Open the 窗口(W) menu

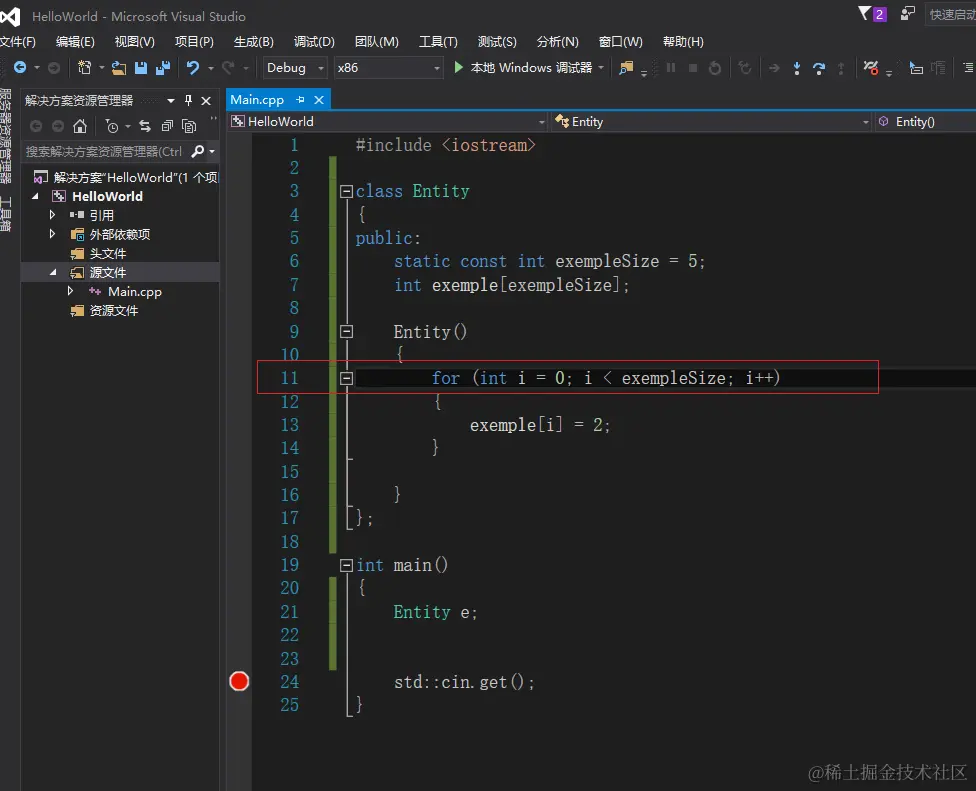tap(621, 41)
